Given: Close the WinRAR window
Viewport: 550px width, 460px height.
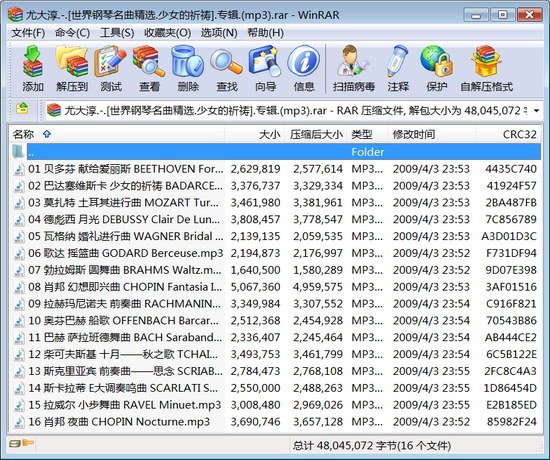Looking at the screenshot, I should click(x=529, y=15).
